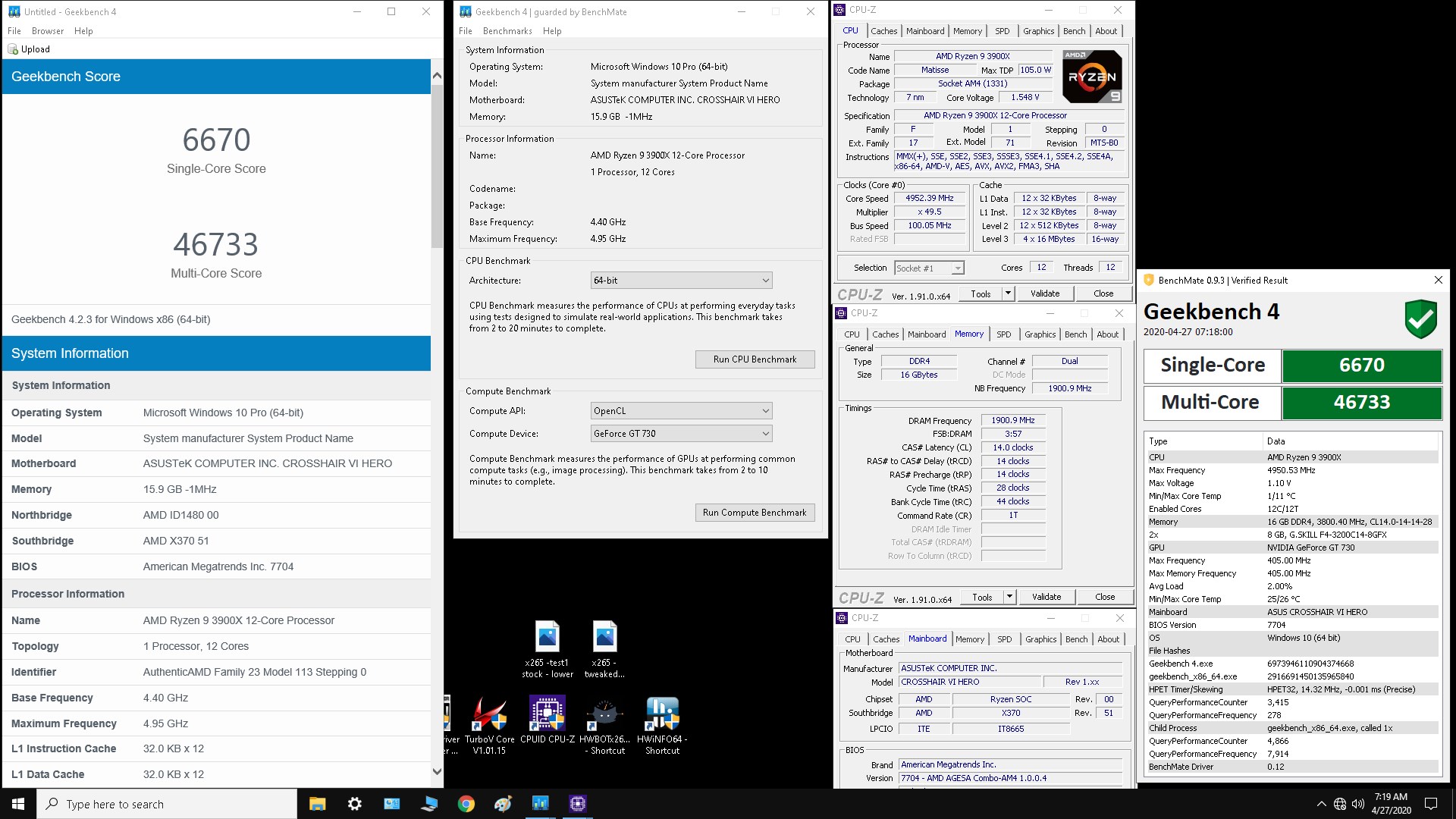
Task: Click the AMD Ryzen 9 logo in CPU-Z
Action: click(x=1092, y=77)
